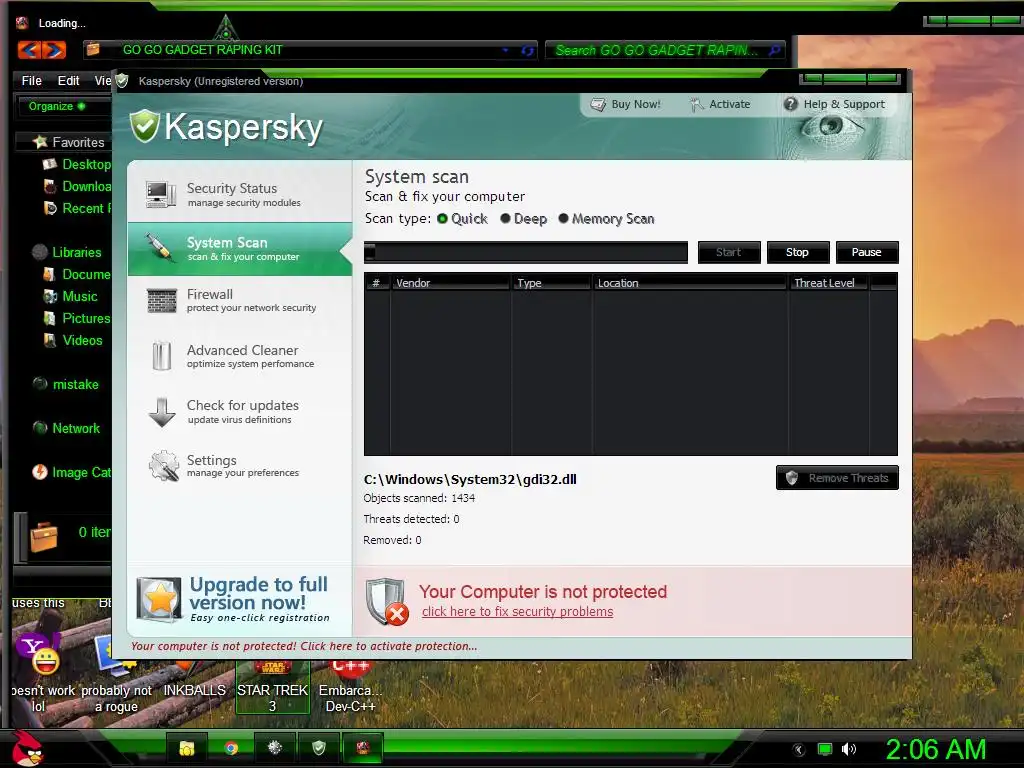
Task: Click Explorer back arrow button
Action: click(x=29, y=50)
